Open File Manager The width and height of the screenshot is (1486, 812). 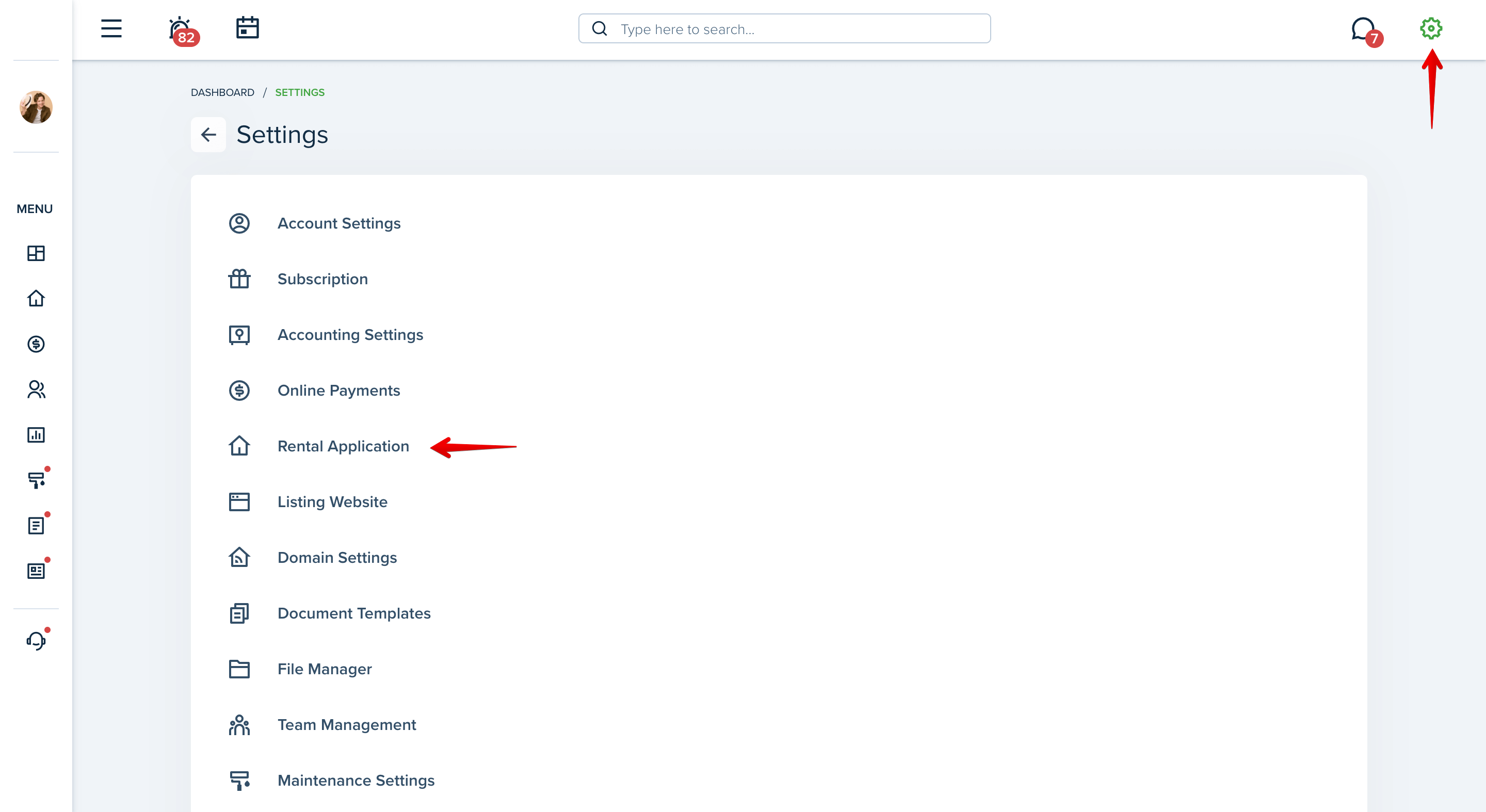[x=325, y=669]
